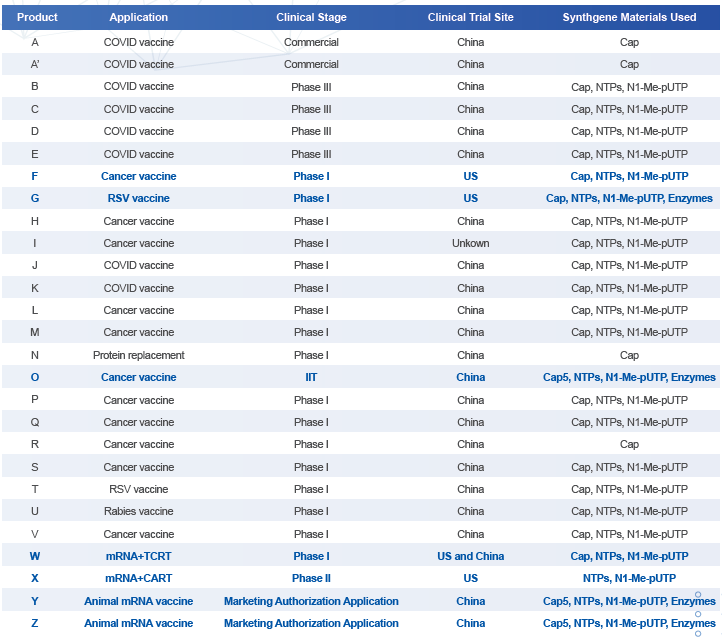Viewport: 722px width, 640px height.
Task: Click 'Cap, NTPs, N1-Me-pUTP' in product D row
Action: (629, 132)
